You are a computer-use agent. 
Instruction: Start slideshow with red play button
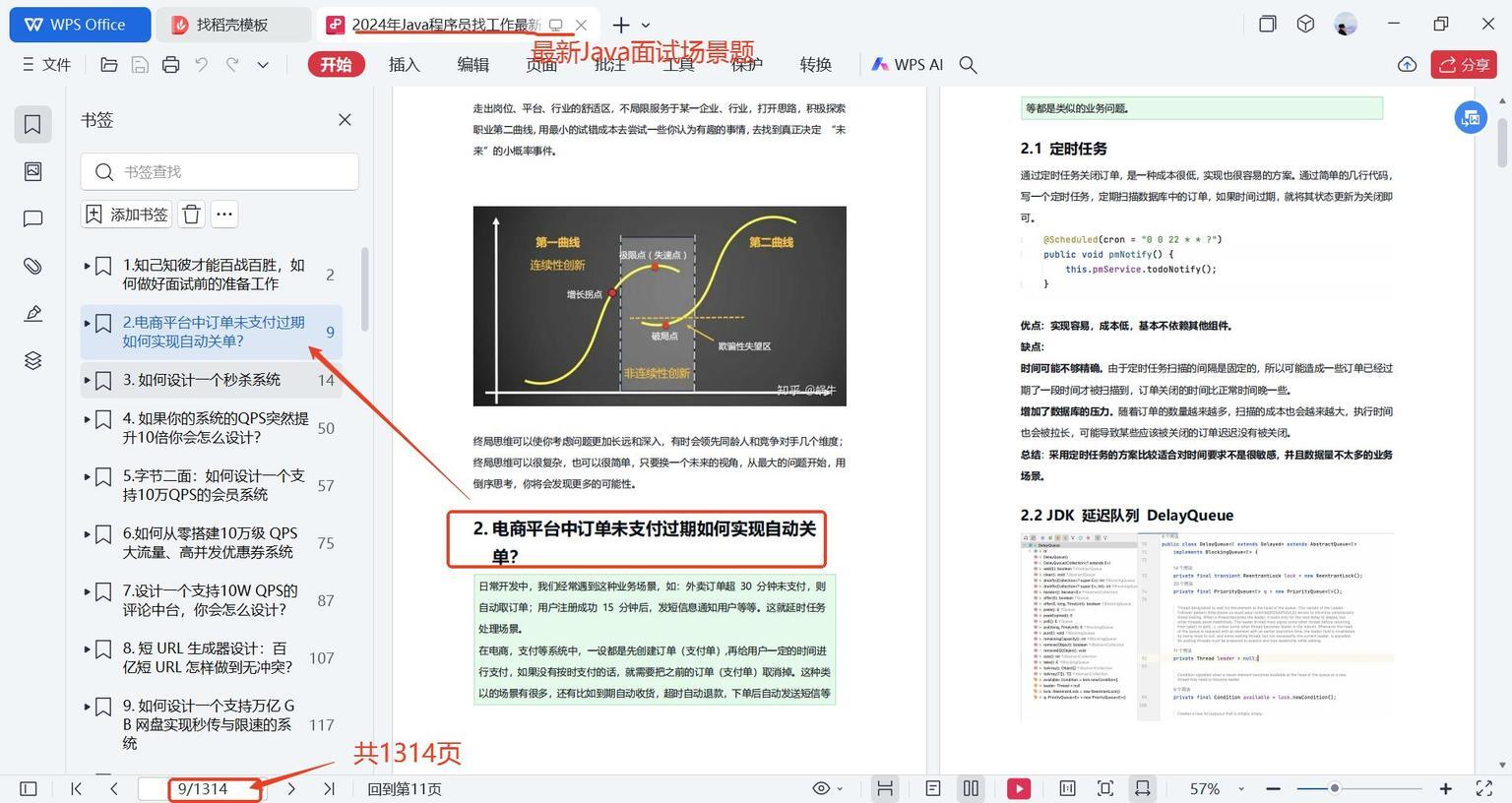[1019, 788]
